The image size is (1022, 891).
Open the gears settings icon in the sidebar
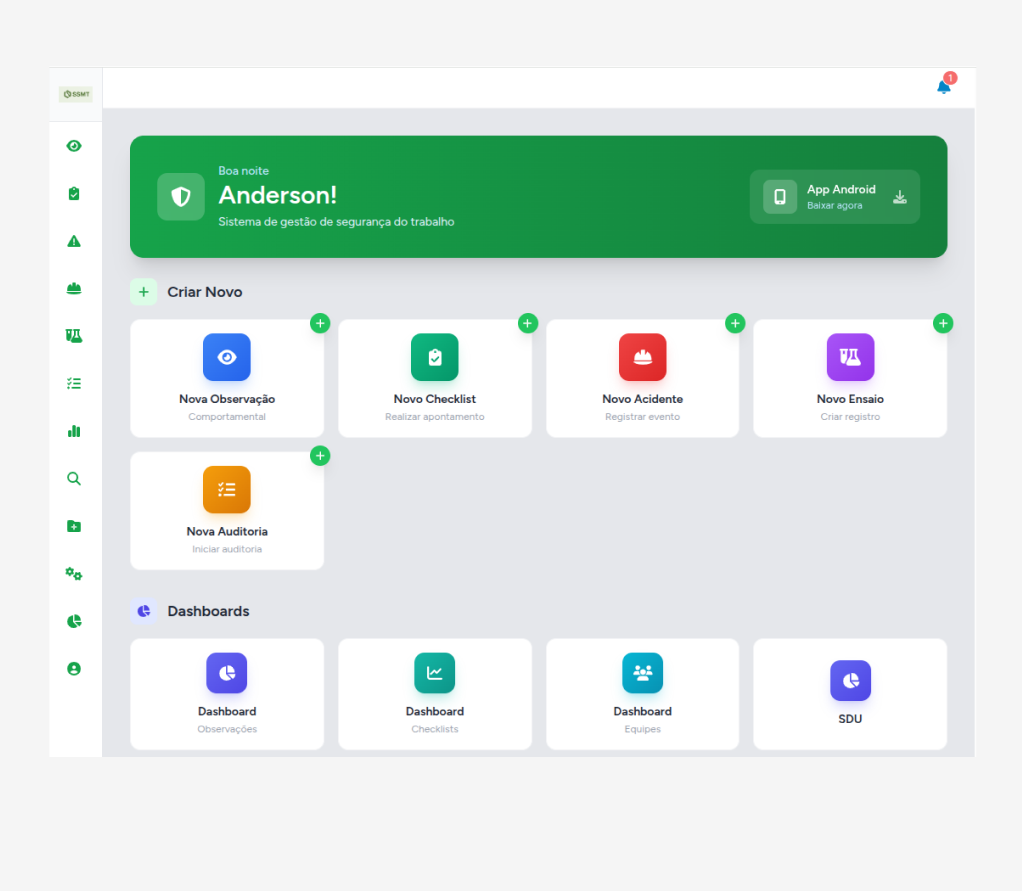[x=74, y=574]
